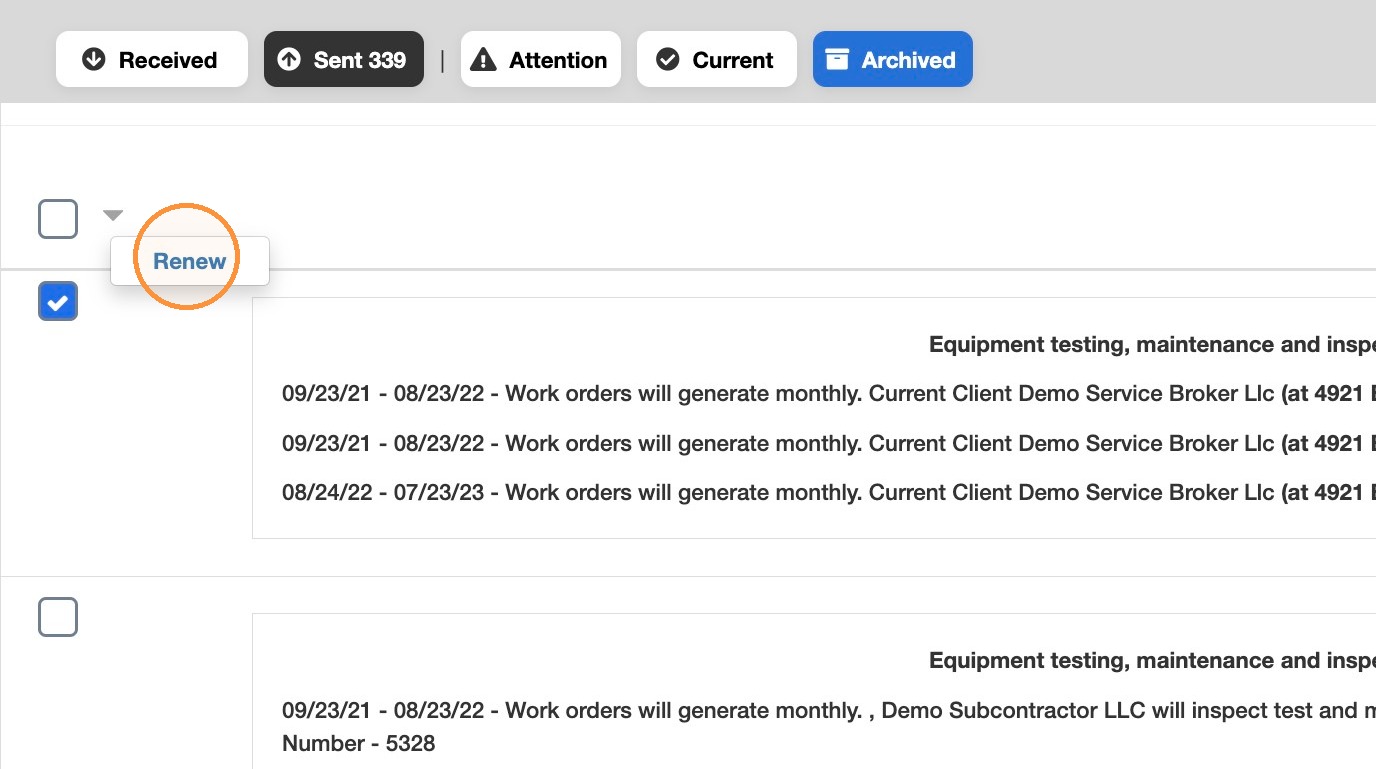The height and width of the screenshot is (769, 1376).
Task: Uncheck the checked checkbox on the first contract
Action: (x=58, y=301)
